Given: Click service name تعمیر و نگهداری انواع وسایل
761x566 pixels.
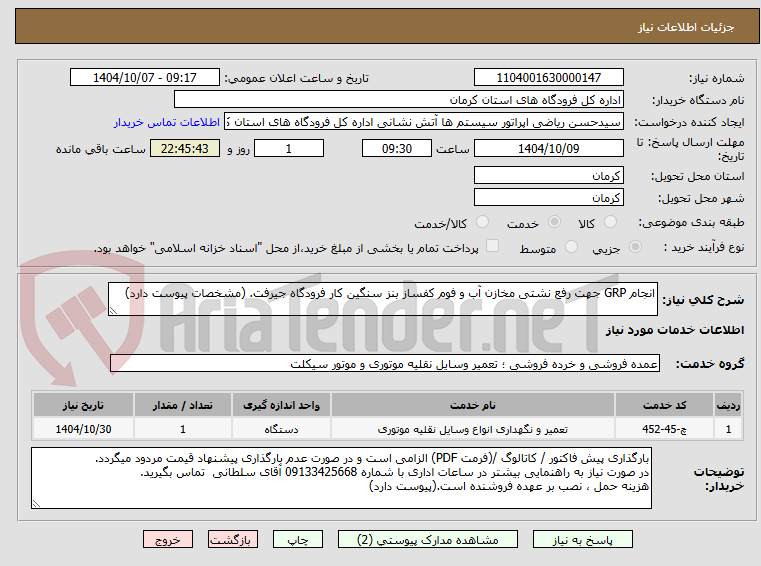Looking at the screenshot, I should click(473, 430).
